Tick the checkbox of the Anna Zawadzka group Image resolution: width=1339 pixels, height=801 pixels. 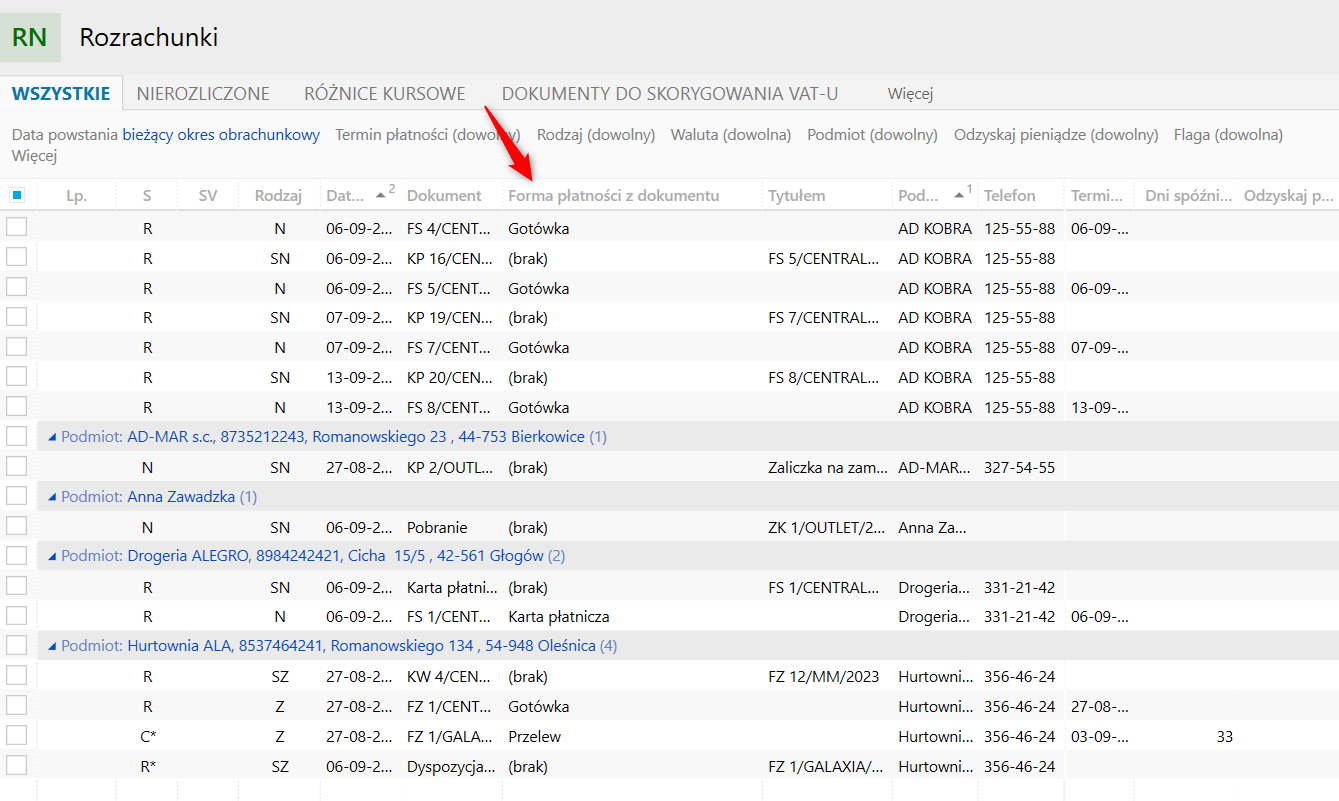coord(16,496)
